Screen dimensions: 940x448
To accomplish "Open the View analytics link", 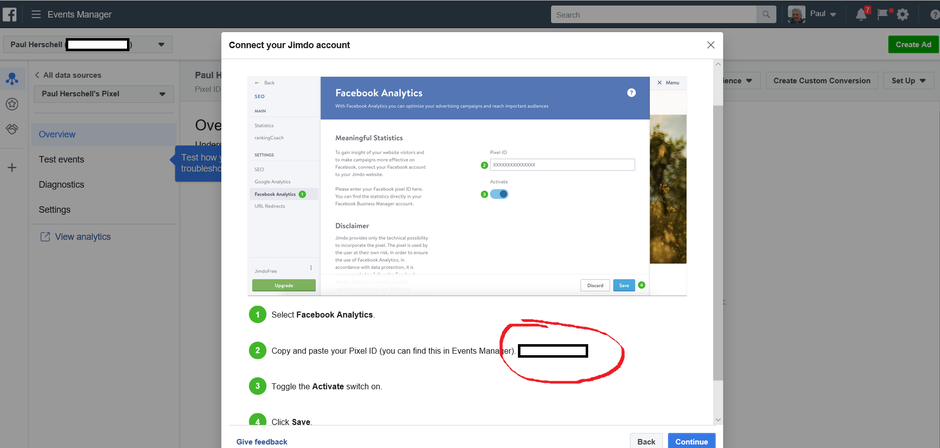I will pos(83,237).
